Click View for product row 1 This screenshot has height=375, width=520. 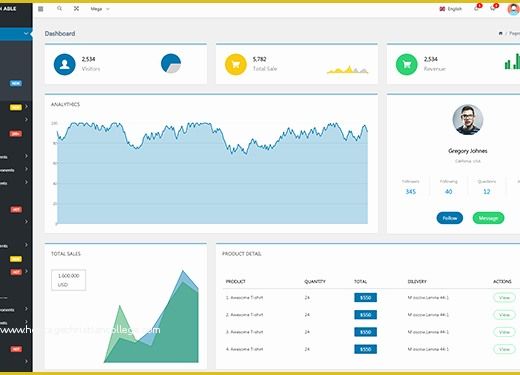click(504, 298)
